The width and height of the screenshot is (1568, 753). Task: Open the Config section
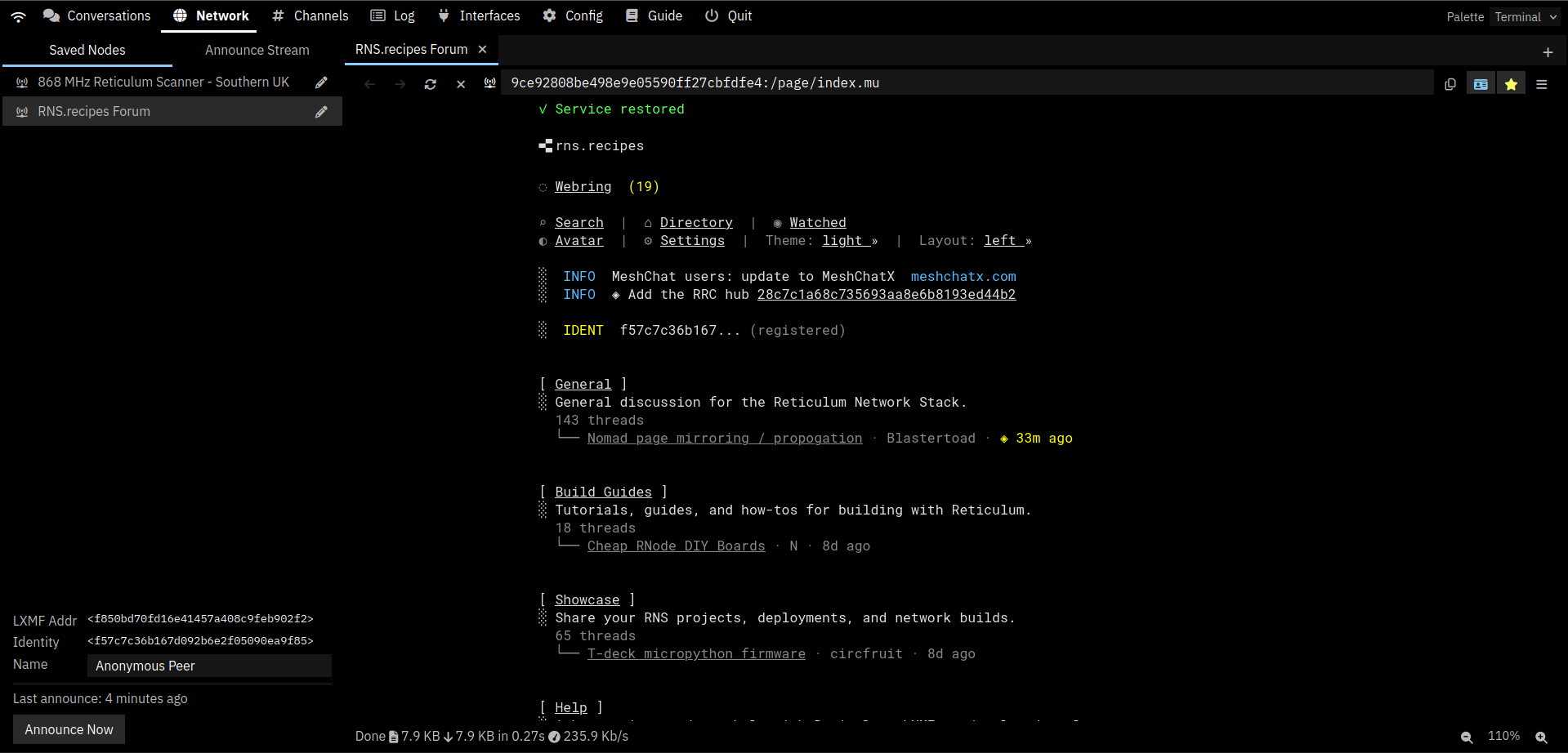pyautogui.click(x=573, y=16)
